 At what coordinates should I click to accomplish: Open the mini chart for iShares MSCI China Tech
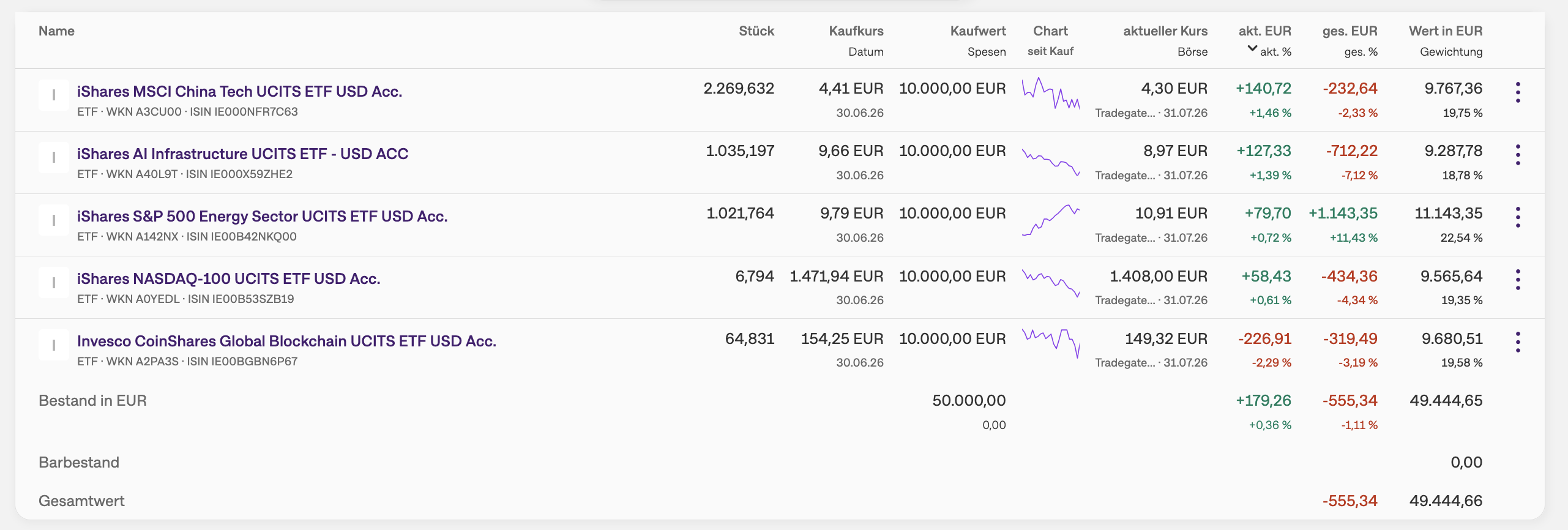(1050, 94)
